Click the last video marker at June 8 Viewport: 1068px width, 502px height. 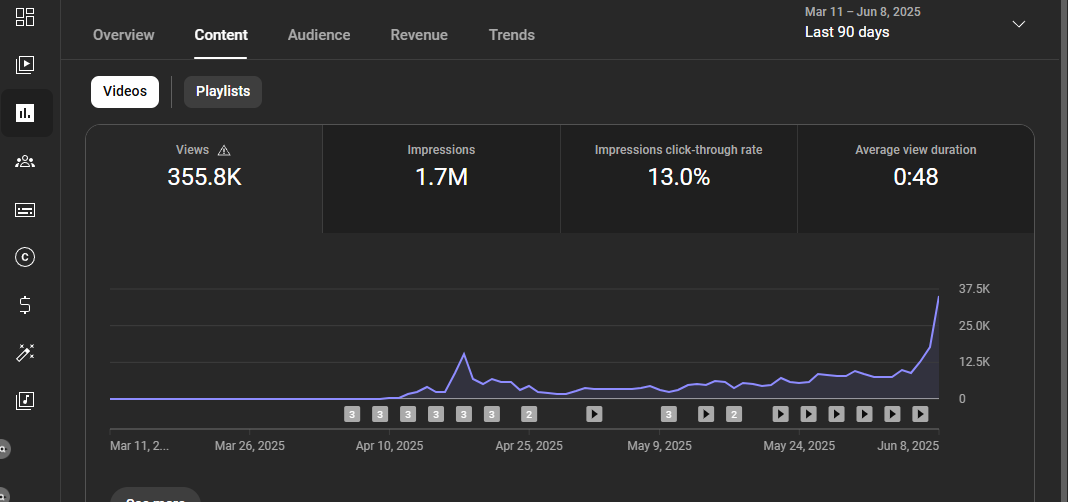tap(921, 414)
